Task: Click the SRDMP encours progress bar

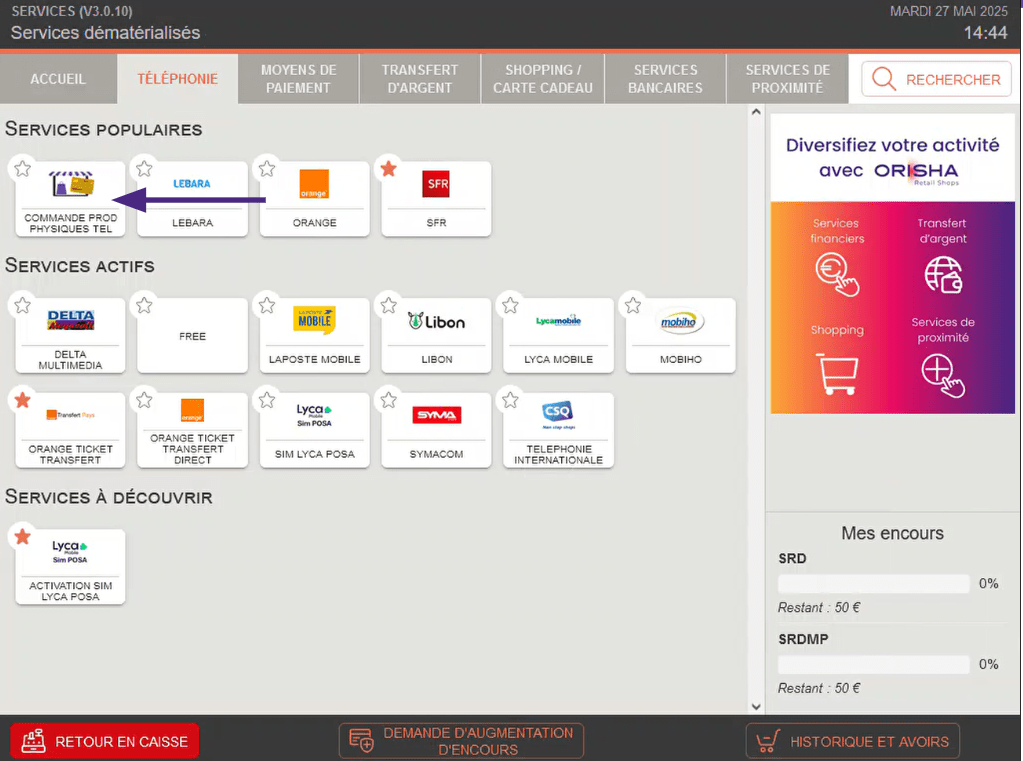Action: pos(874,664)
